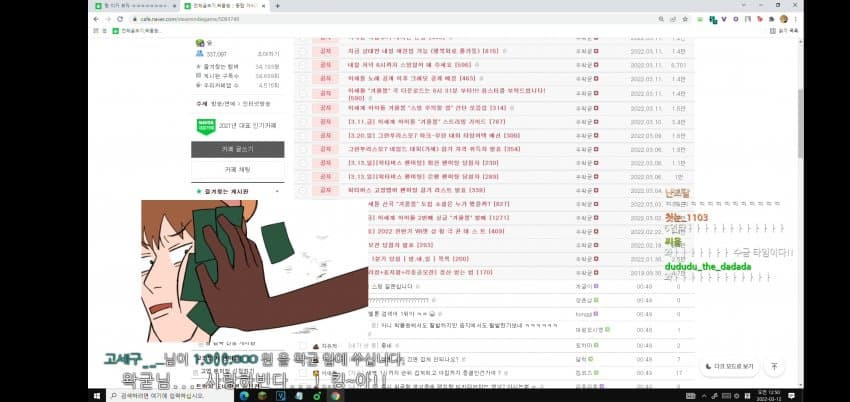Viewport: 850px width, 402px height.
Task: Click the magnifier zoom icon in the address bar
Action: 661,19
